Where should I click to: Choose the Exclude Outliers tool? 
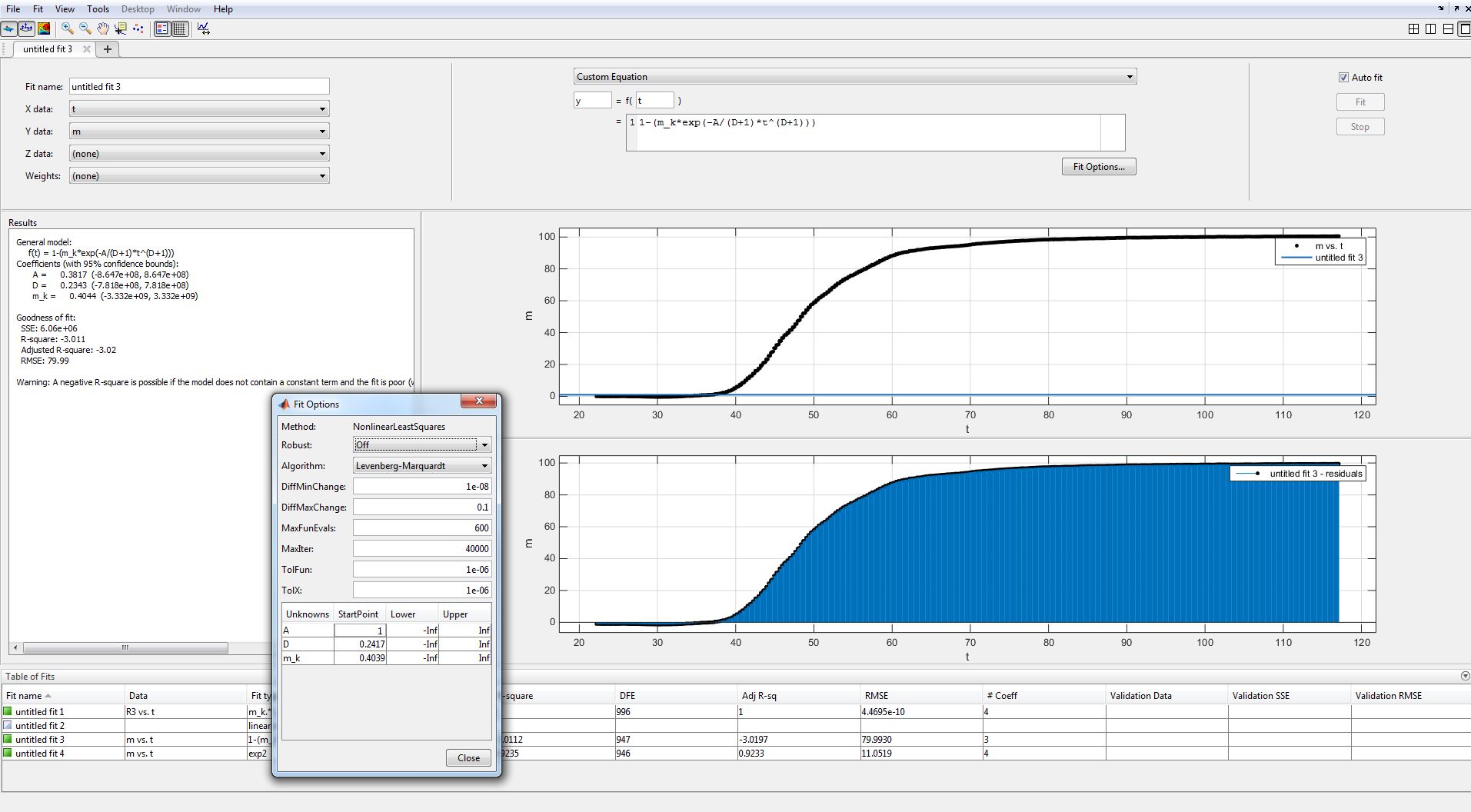138,28
